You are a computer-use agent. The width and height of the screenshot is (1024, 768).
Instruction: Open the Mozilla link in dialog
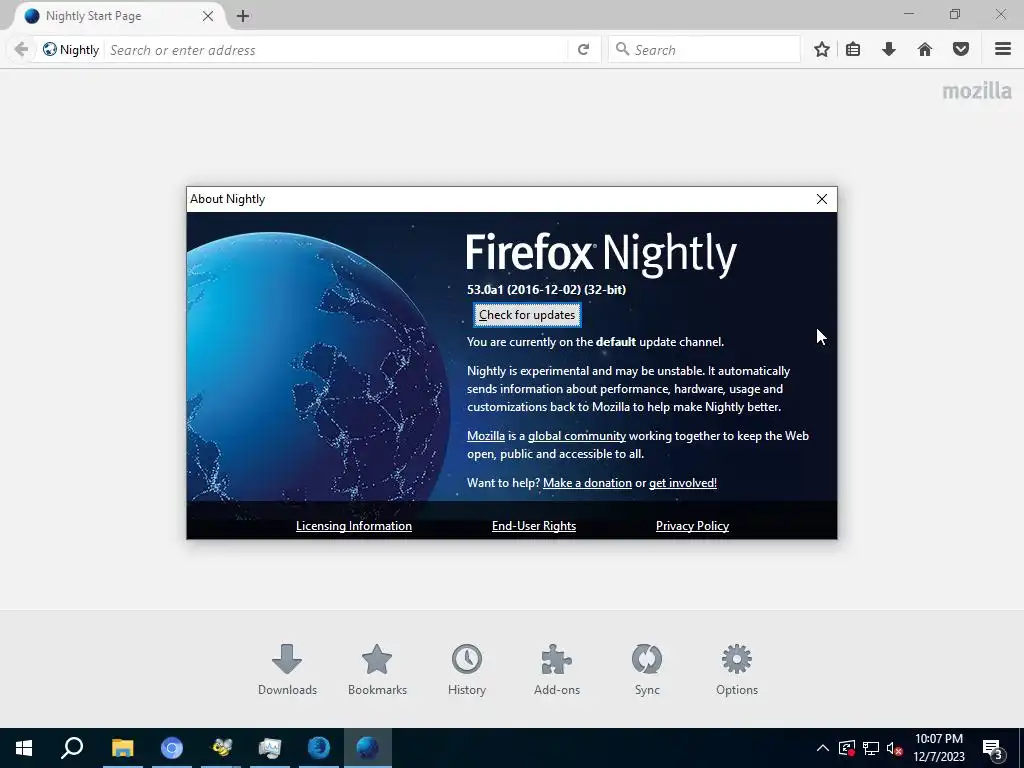coord(486,436)
